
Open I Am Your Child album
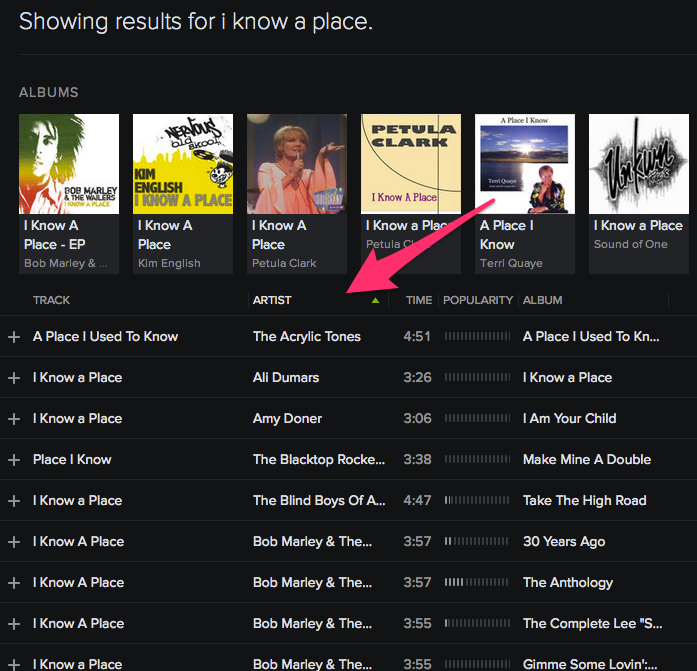point(569,419)
